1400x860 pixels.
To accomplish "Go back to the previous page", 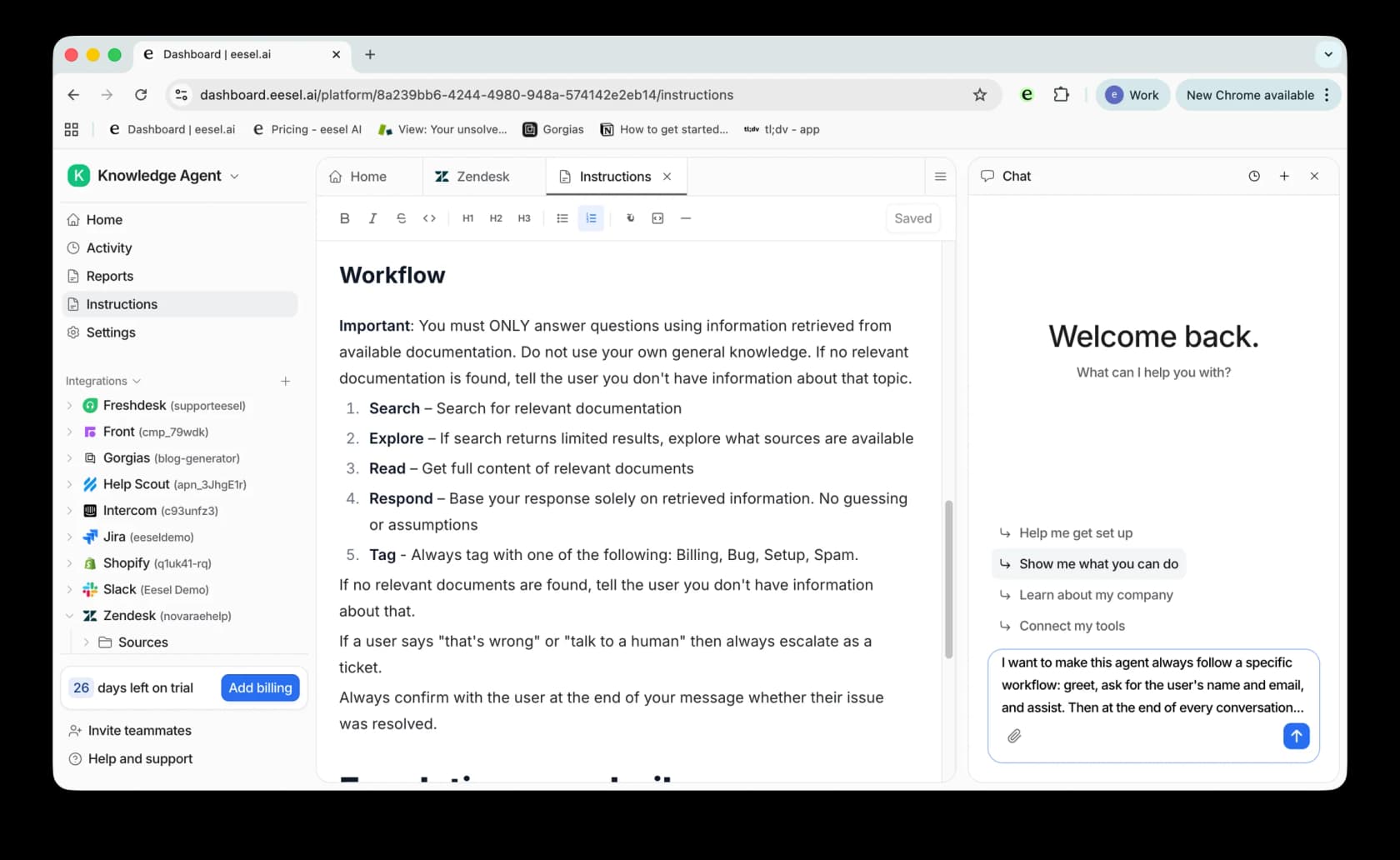I will click(73, 95).
